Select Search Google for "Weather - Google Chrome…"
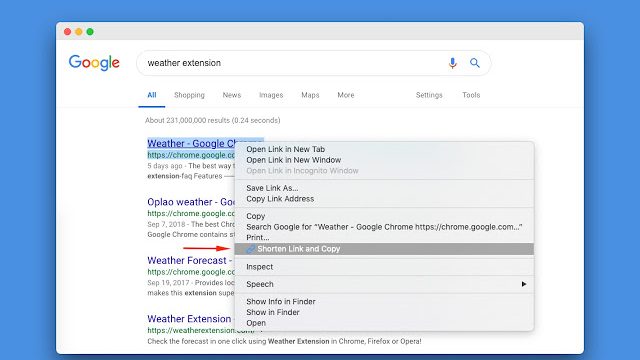The image size is (640, 360). (x=384, y=227)
